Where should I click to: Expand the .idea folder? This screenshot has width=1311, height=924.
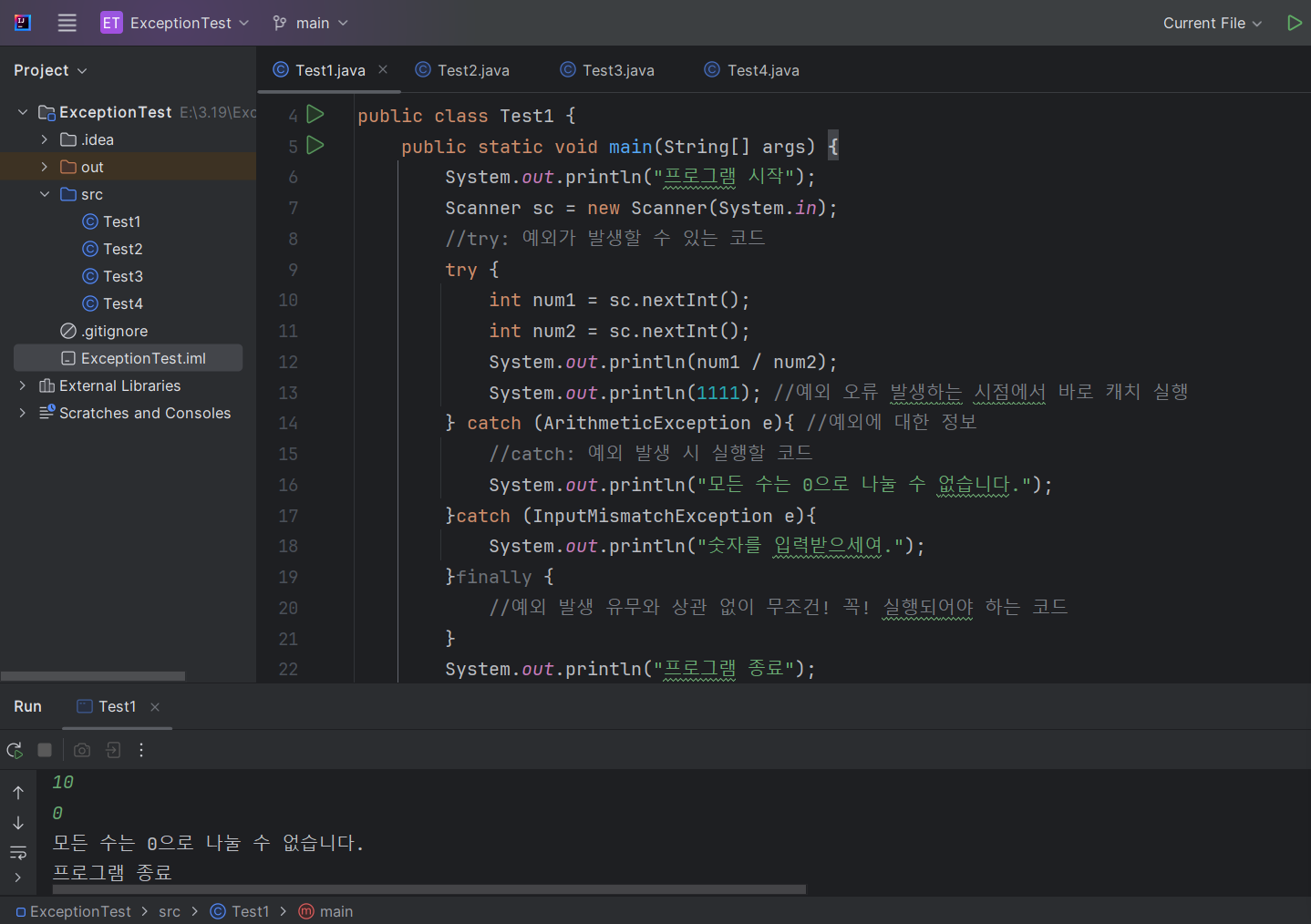[x=44, y=139]
